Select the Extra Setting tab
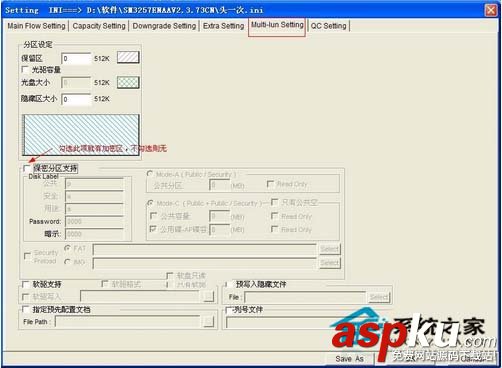Viewport: 502px width, 368px height. [x=223, y=26]
